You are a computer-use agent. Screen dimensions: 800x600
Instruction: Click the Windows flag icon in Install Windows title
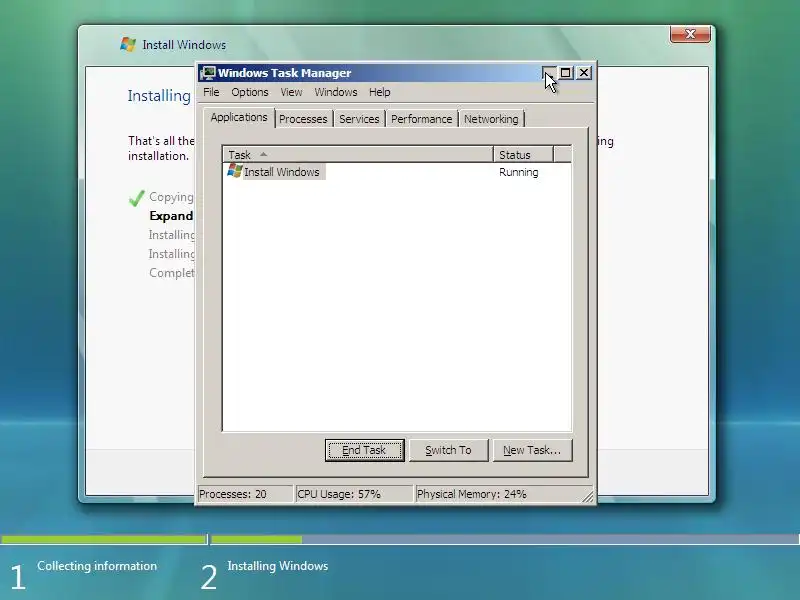[128, 44]
